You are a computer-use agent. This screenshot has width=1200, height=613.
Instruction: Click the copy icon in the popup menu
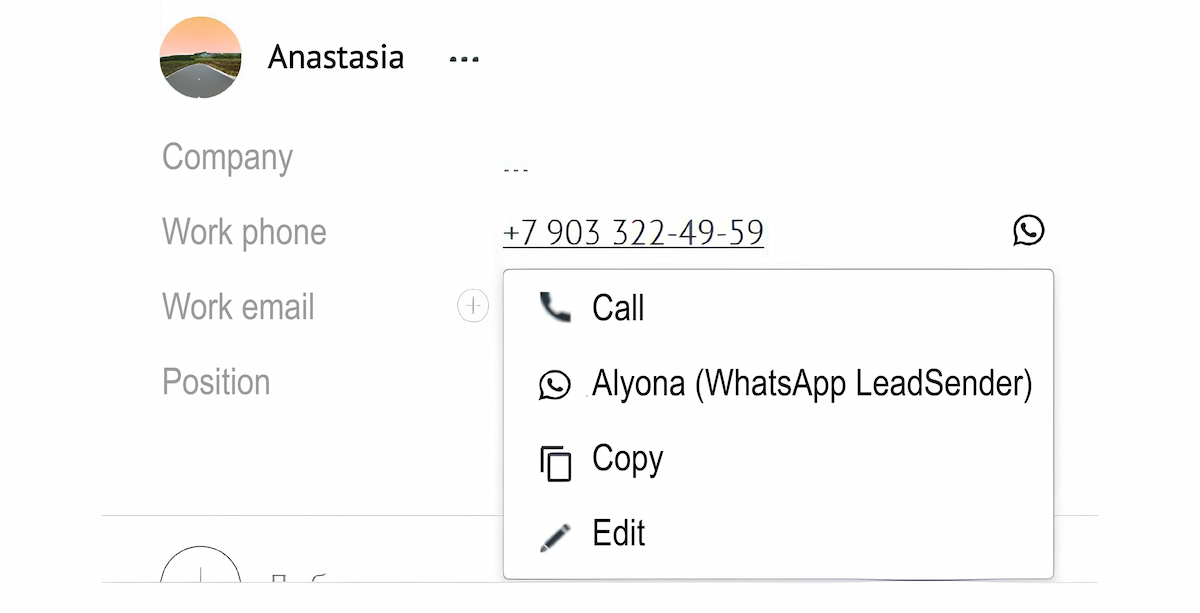tap(555, 463)
